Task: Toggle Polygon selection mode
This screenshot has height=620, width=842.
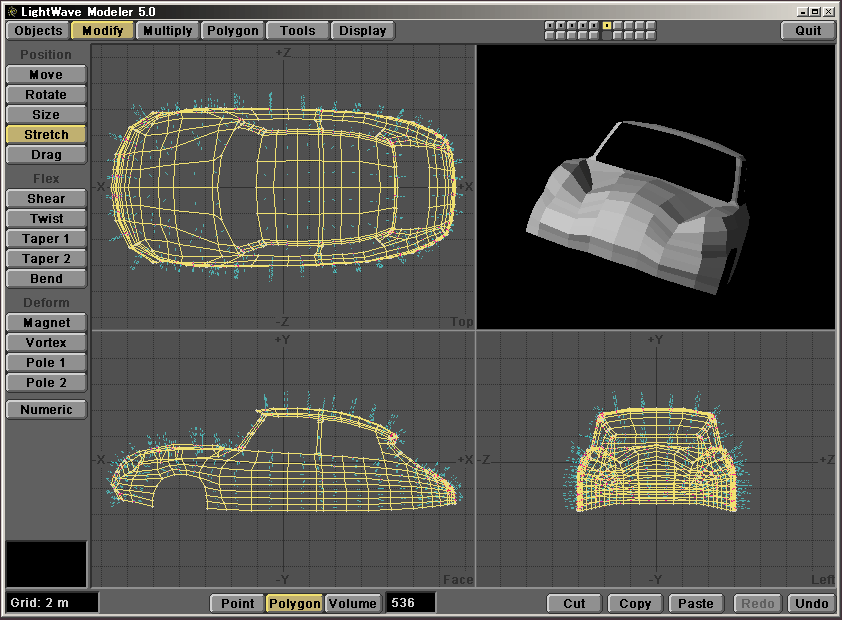Action: tap(294, 603)
